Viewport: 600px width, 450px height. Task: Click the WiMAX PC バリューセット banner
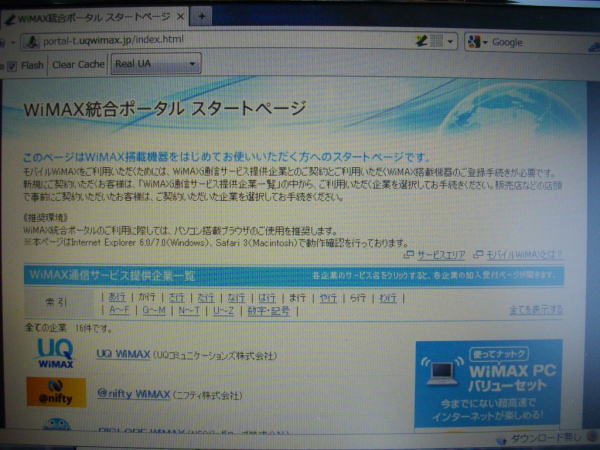[x=488, y=384]
